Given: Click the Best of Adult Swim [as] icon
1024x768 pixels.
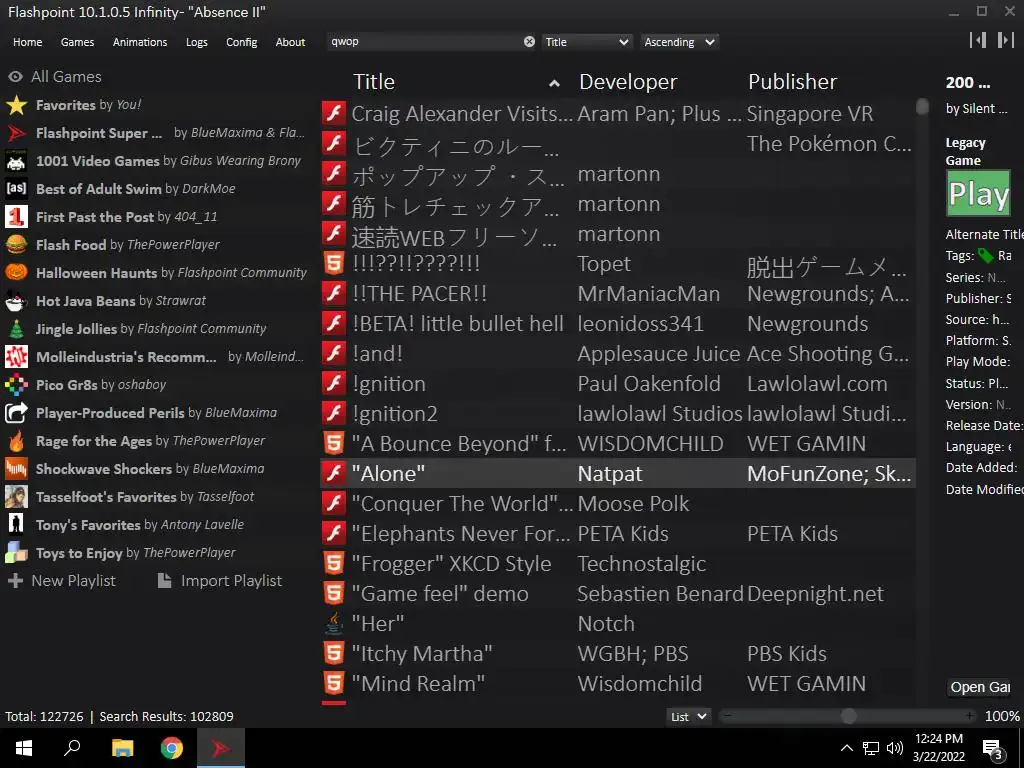Looking at the screenshot, I should [16, 189].
